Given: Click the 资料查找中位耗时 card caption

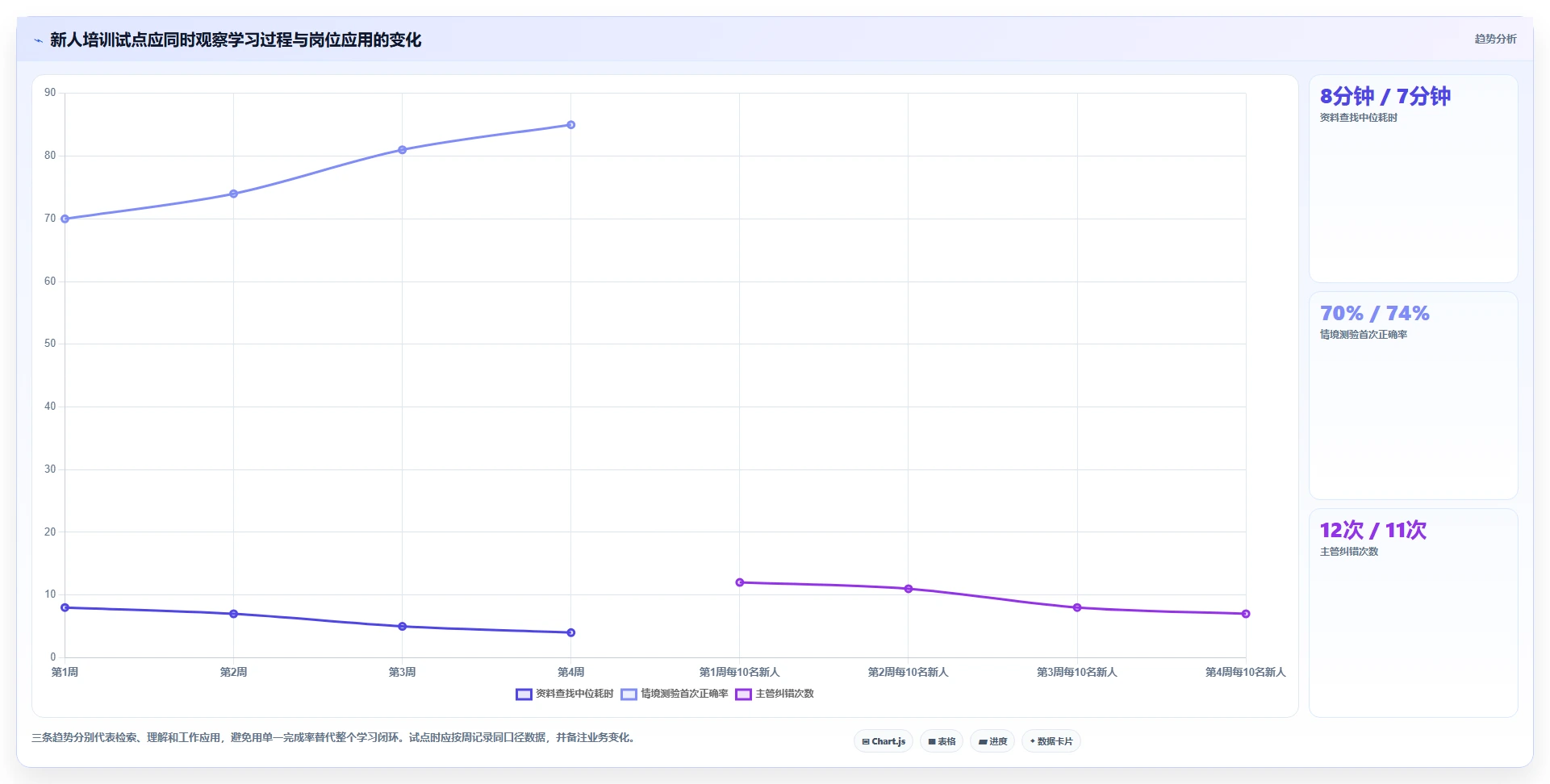Looking at the screenshot, I should click(1359, 118).
